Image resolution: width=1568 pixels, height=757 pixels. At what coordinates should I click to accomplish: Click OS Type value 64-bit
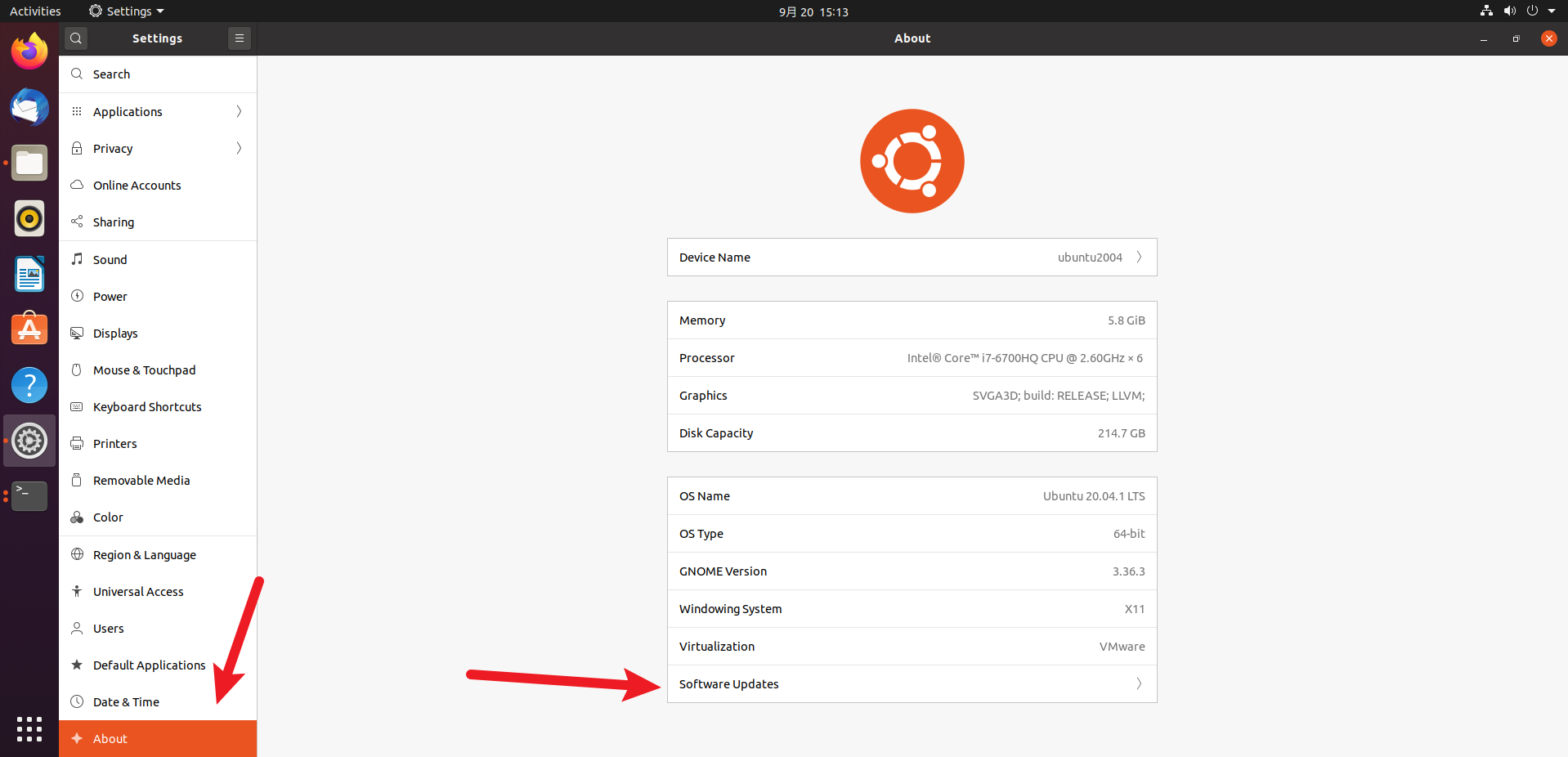[1129, 534]
